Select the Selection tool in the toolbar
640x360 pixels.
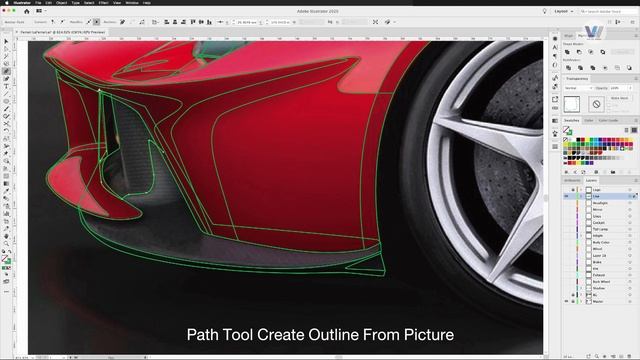tap(6, 41)
